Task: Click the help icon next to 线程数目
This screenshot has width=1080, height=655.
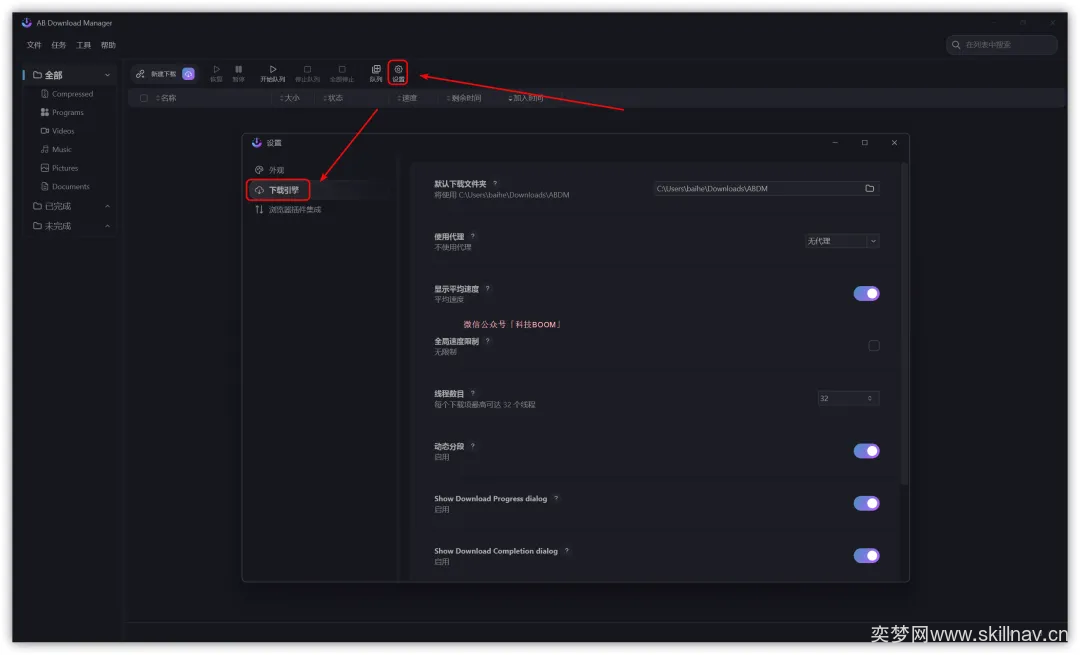Action: point(473,393)
